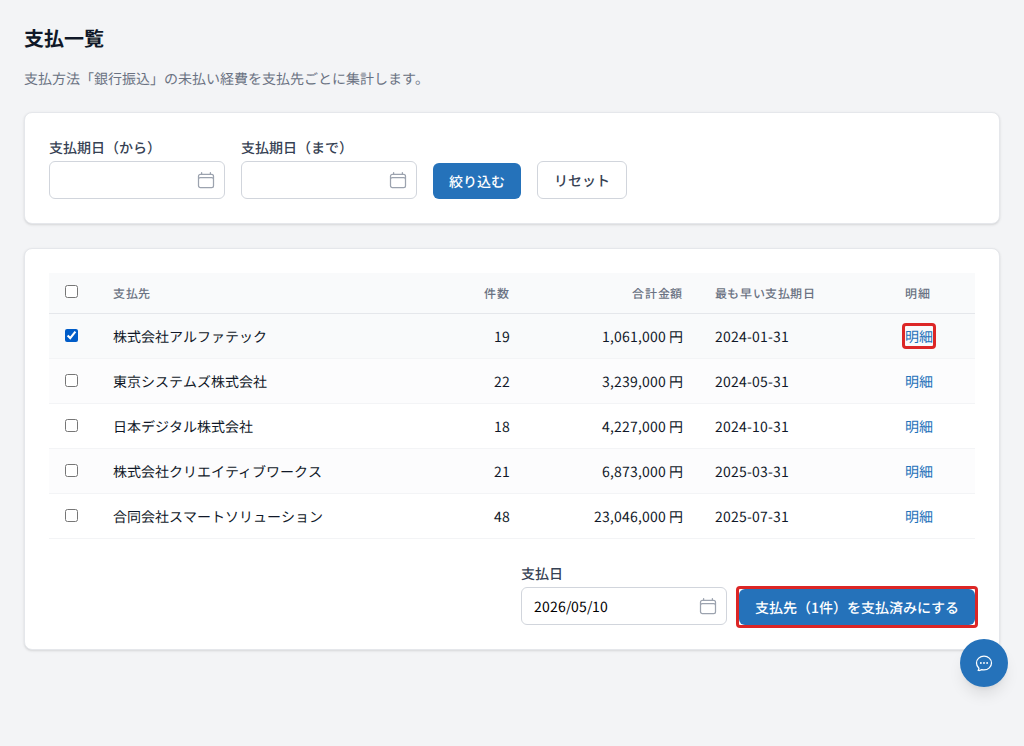Click amount 1,061,000 円
Viewport: 1024px width, 746px height.
click(x=642, y=337)
